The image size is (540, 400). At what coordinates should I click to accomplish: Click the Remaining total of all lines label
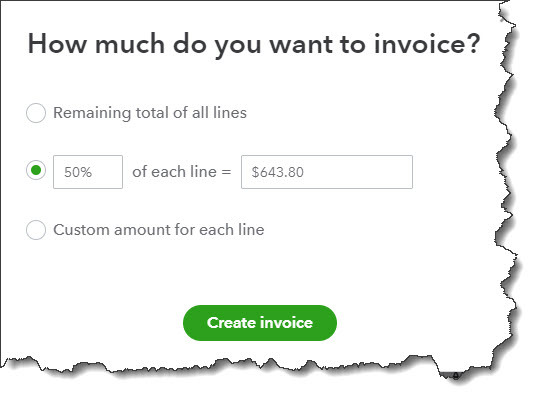pyautogui.click(x=150, y=113)
